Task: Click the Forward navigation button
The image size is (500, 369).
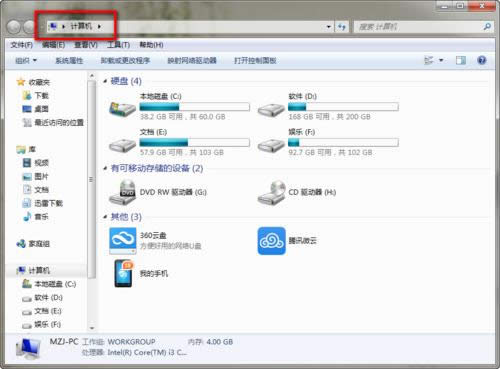Action: (29, 27)
